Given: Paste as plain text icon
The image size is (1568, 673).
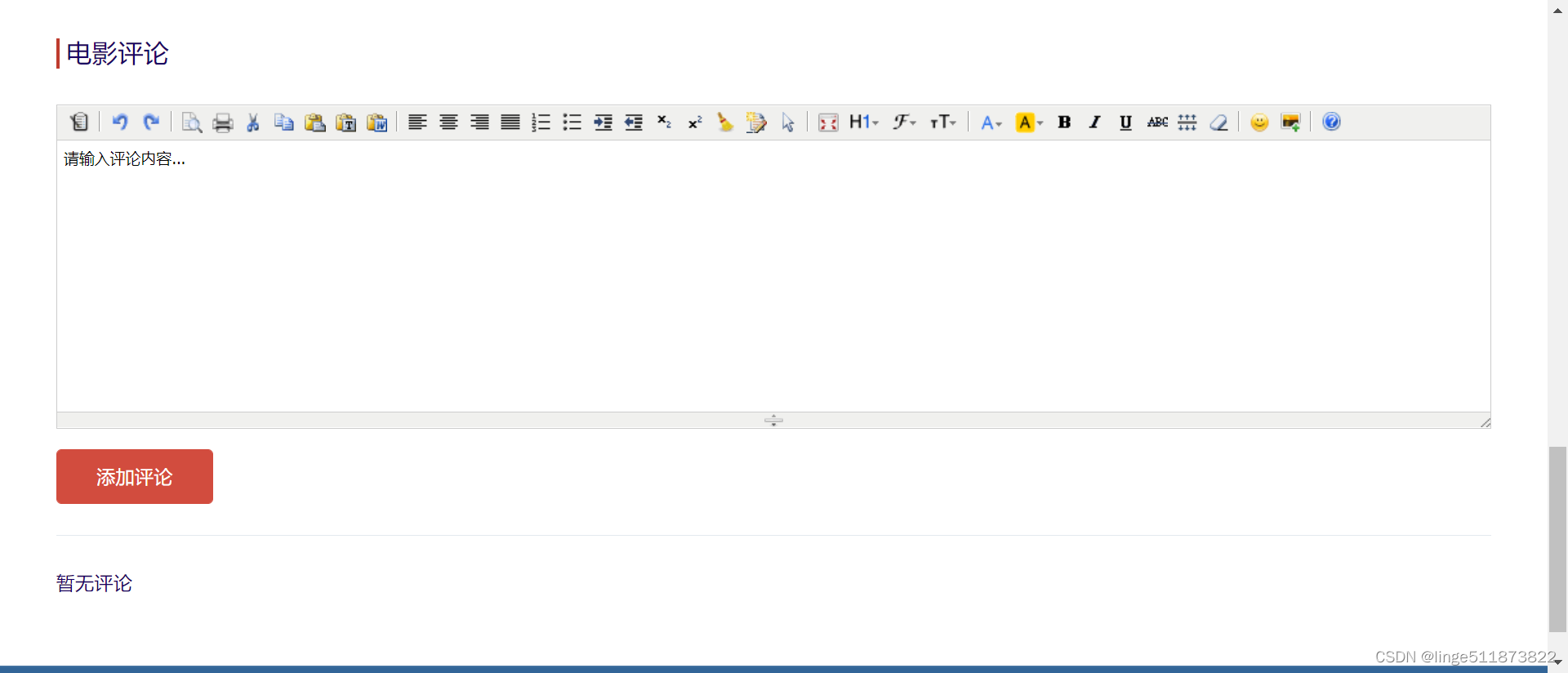Looking at the screenshot, I should click(346, 122).
